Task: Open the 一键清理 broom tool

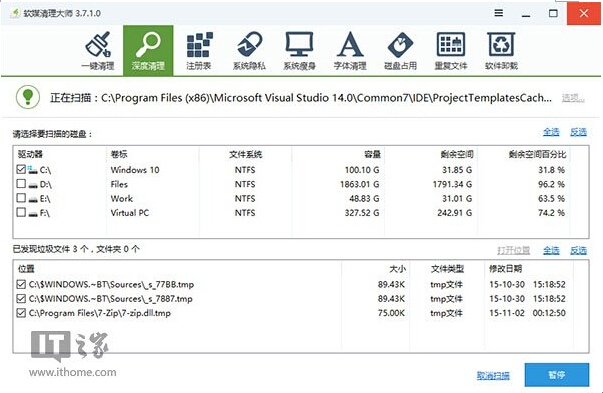Action: 98,51
